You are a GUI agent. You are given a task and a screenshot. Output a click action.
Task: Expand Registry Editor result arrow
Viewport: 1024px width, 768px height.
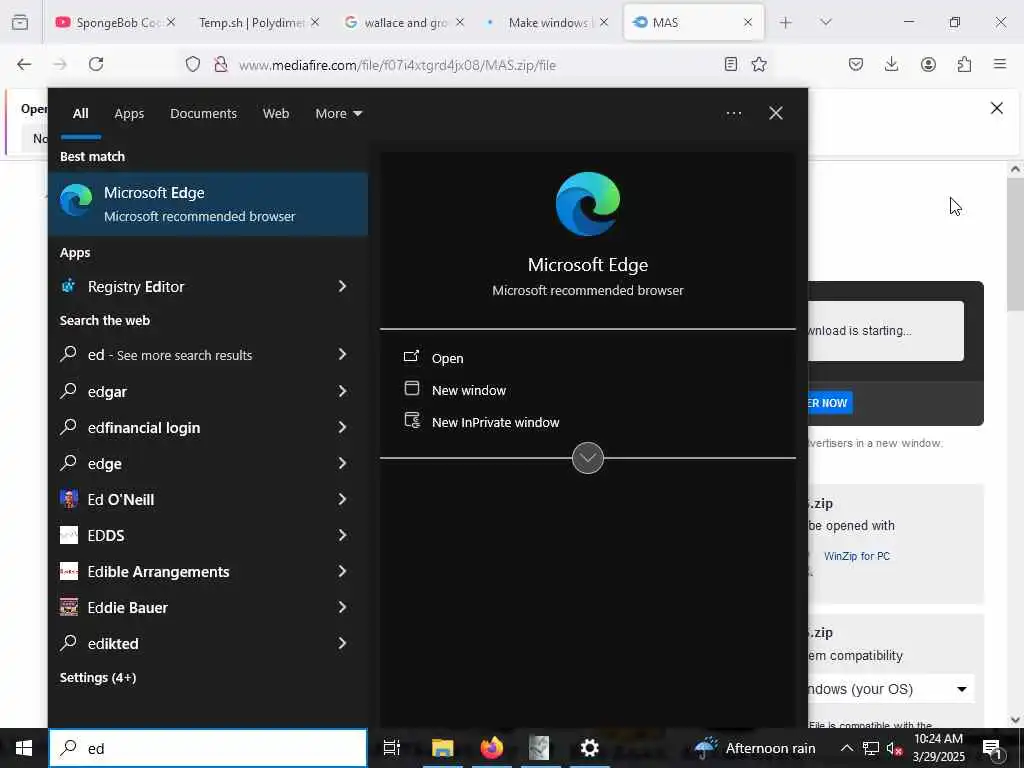coord(342,286)
